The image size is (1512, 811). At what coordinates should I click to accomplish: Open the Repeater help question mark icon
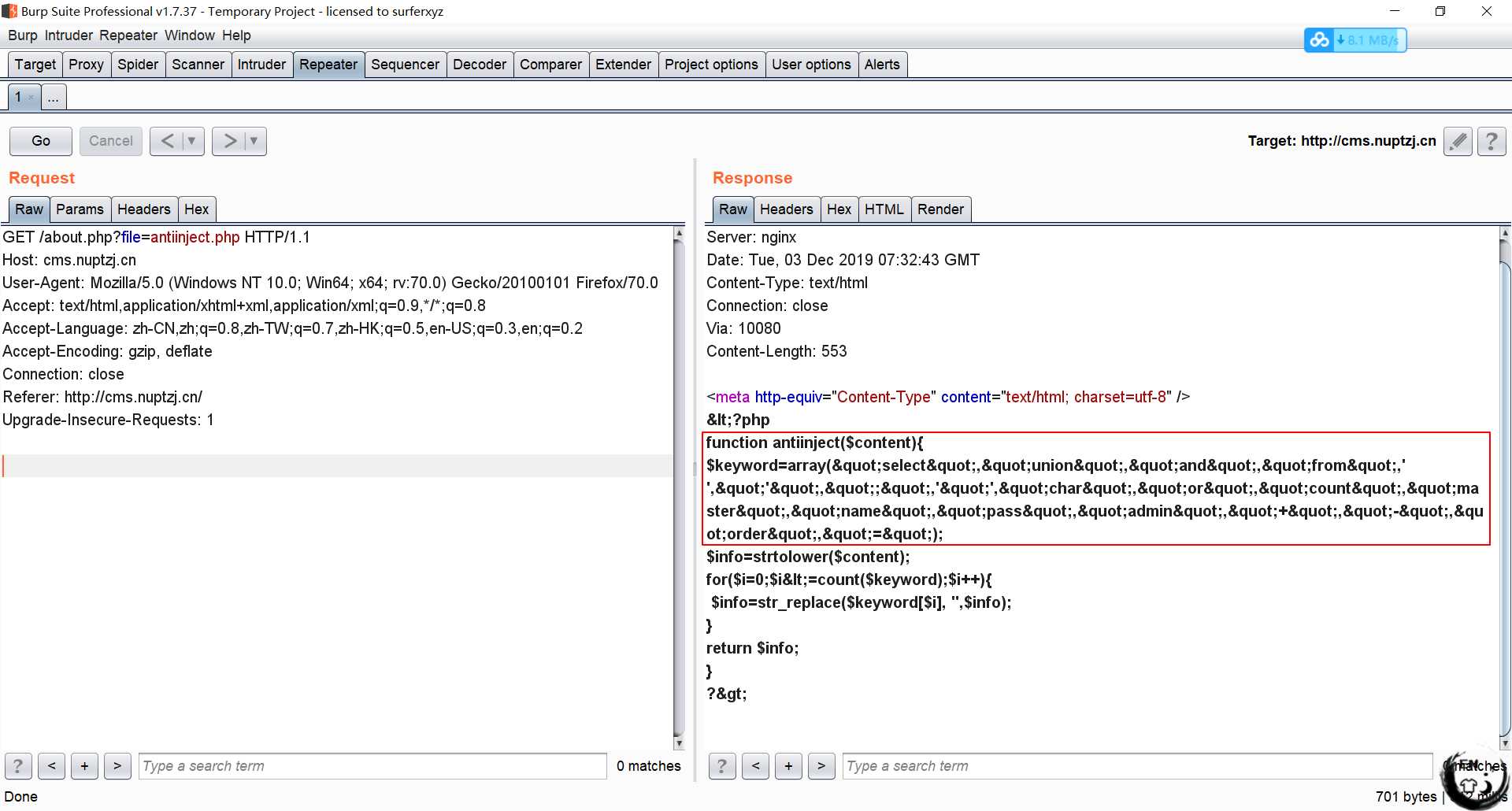[1492, 141]
